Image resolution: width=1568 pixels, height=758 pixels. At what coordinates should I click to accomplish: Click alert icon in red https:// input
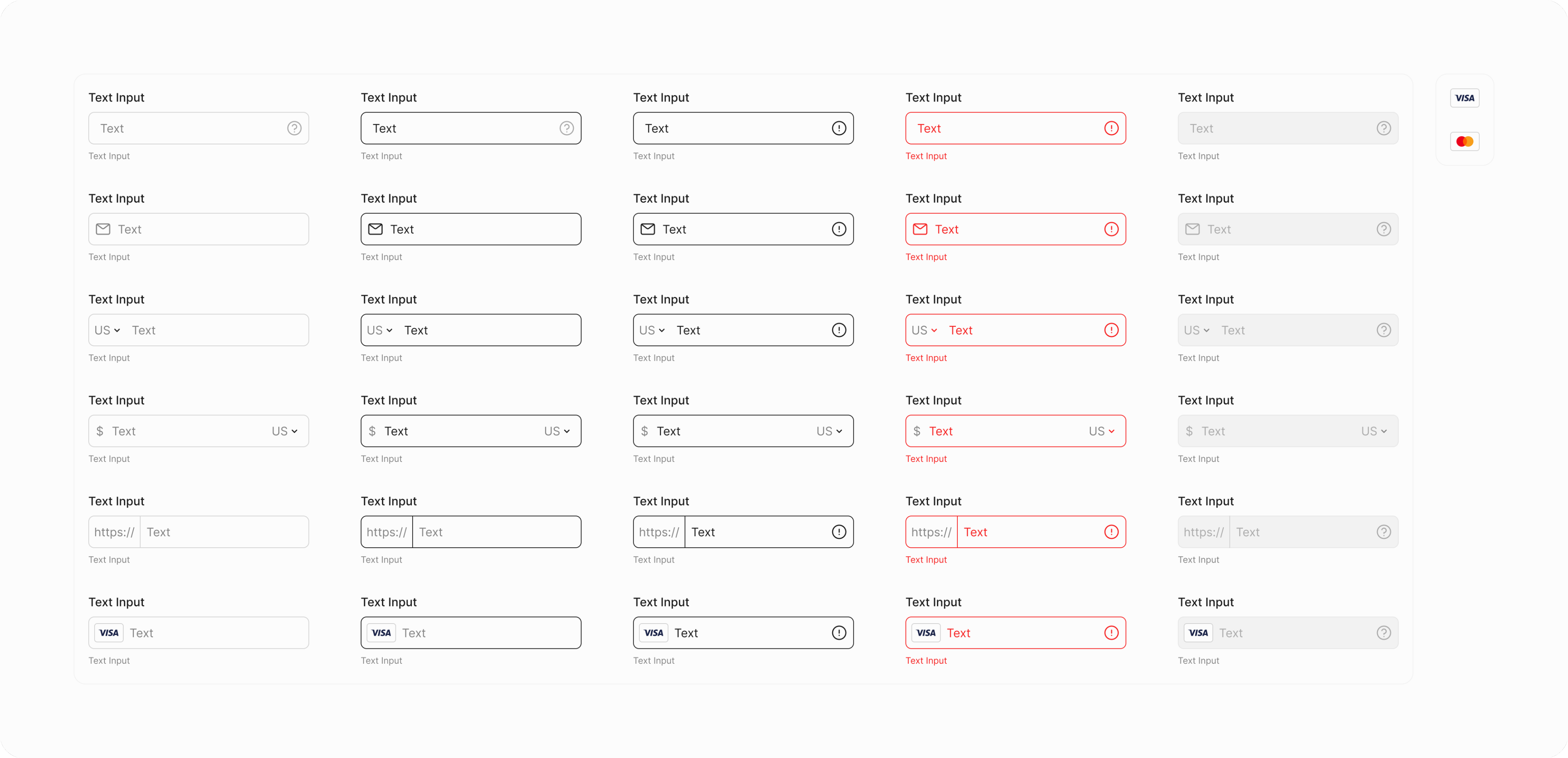(x=1111, y=532)
